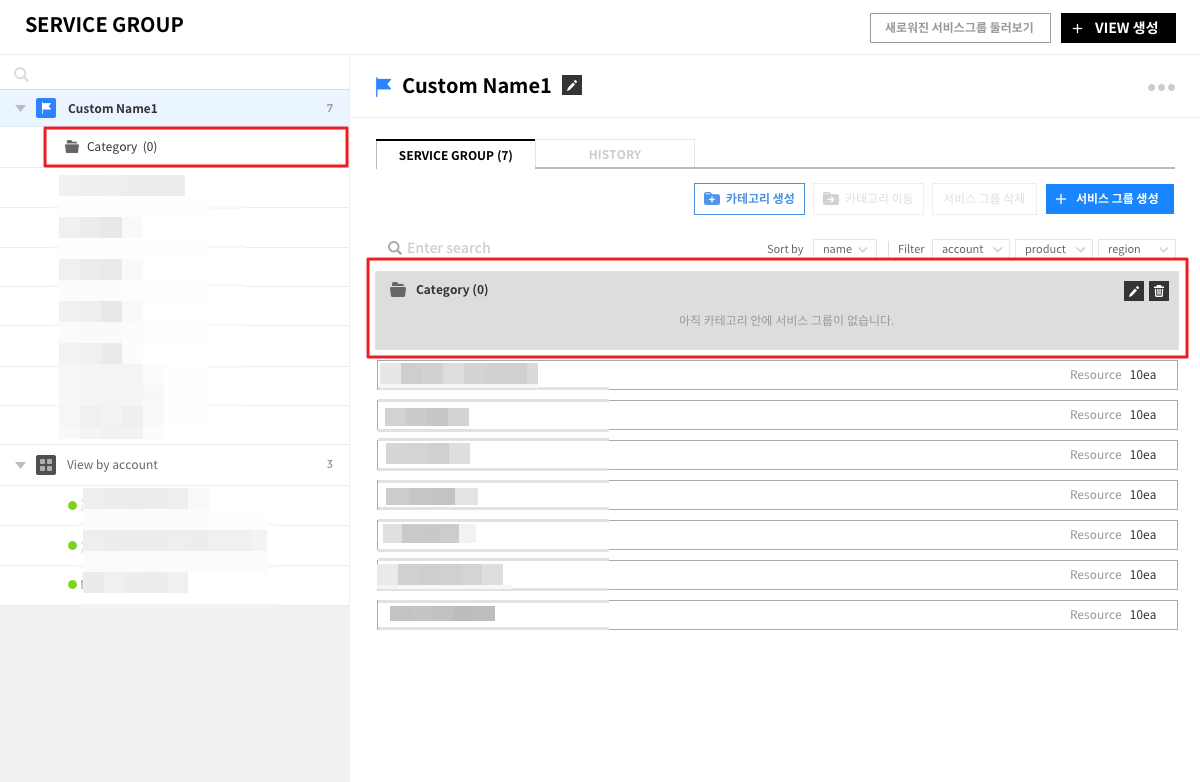Delete Category using the trash icon
The width and height of the screenshot is (1200, 782).
(x=1159, y=291)
